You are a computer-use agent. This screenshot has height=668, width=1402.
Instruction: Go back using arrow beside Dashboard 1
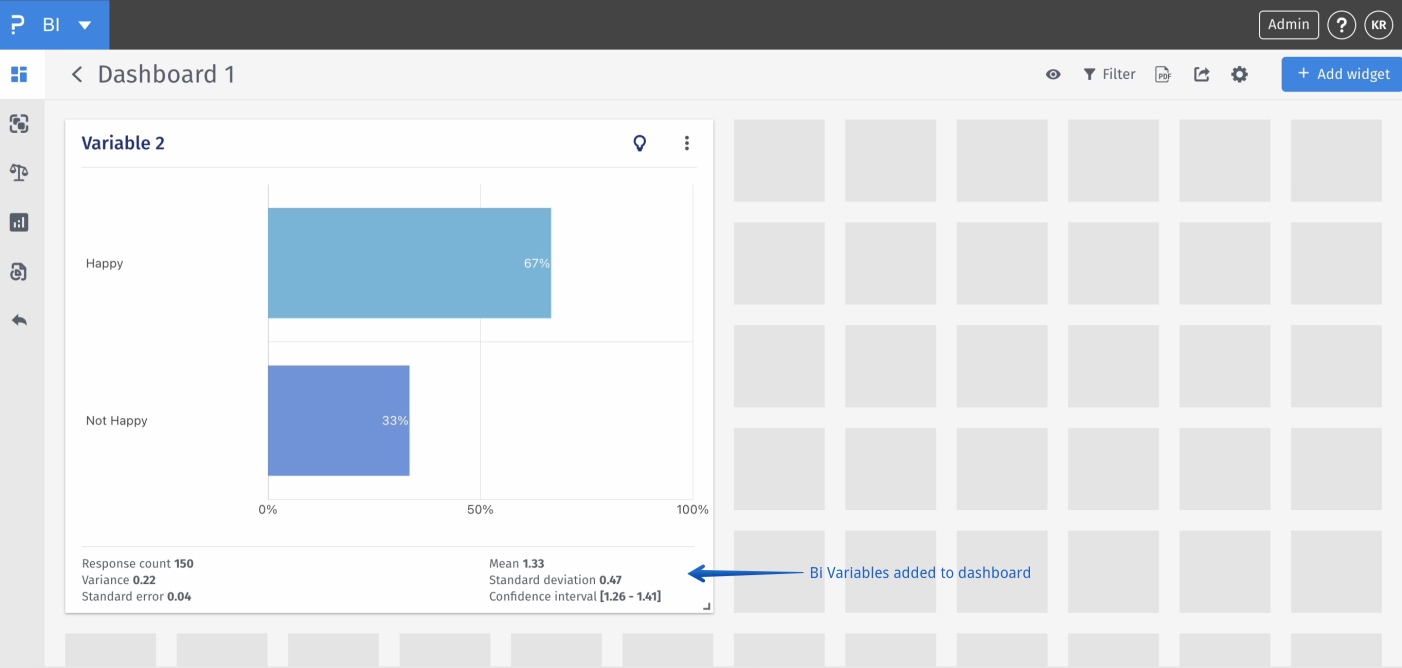click(x=77, y=74)
